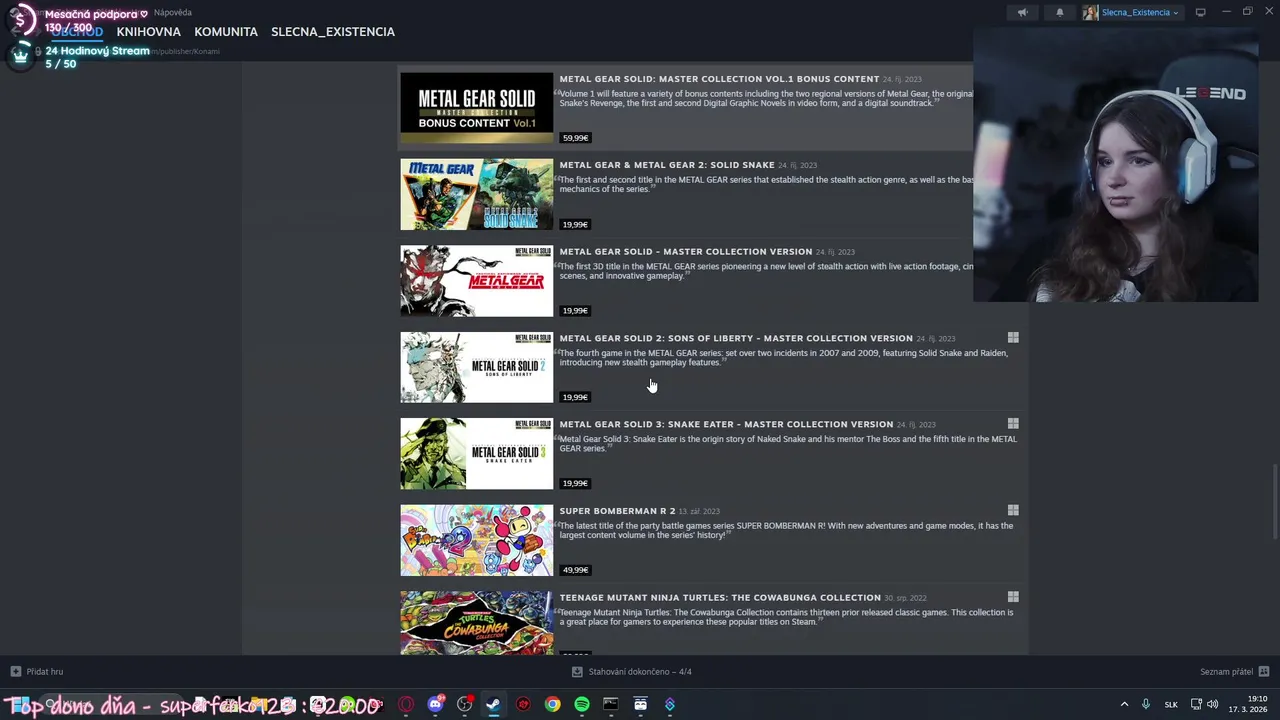The height and width of the screenshot is (720, 1280).
Task: Open the KOMUNITA tab
Action: pos(226,32)
